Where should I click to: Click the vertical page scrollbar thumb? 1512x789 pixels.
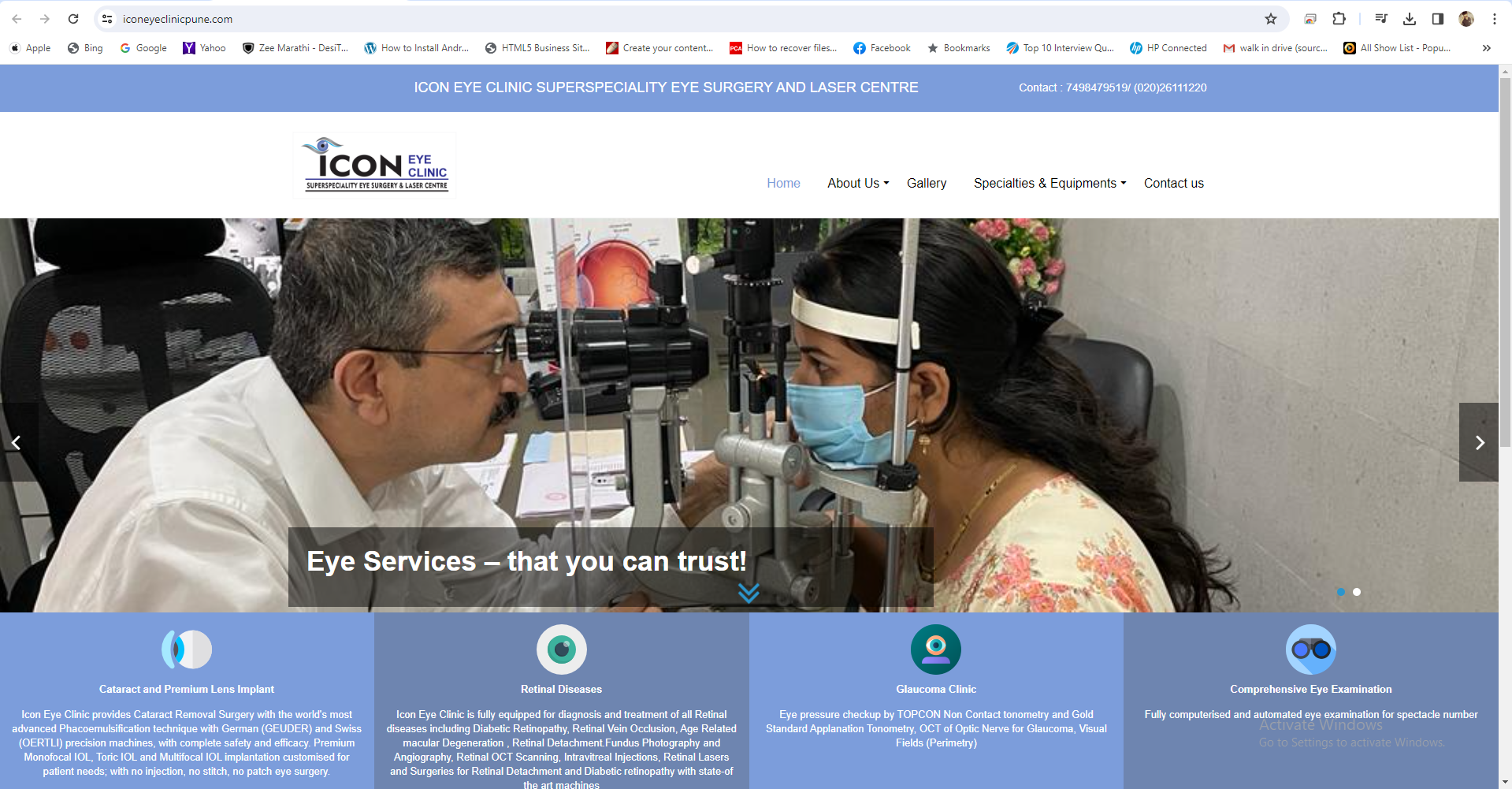tap(1505, 260)
